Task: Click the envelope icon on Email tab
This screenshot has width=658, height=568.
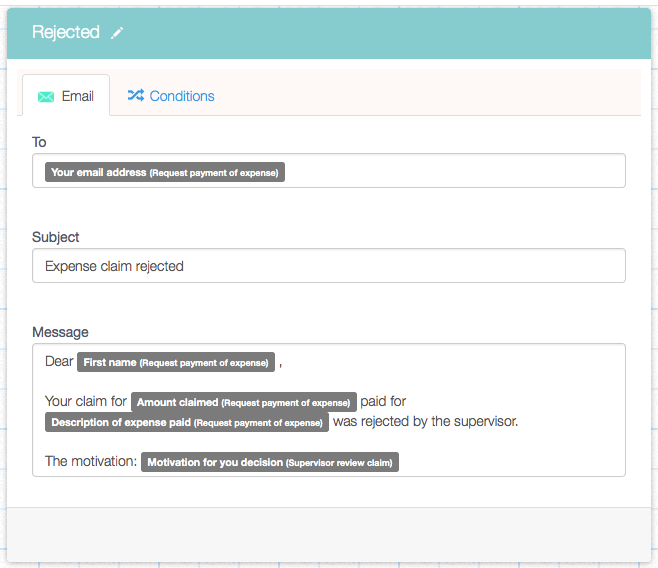Action: pyautogui.click(x=46, y=97)
